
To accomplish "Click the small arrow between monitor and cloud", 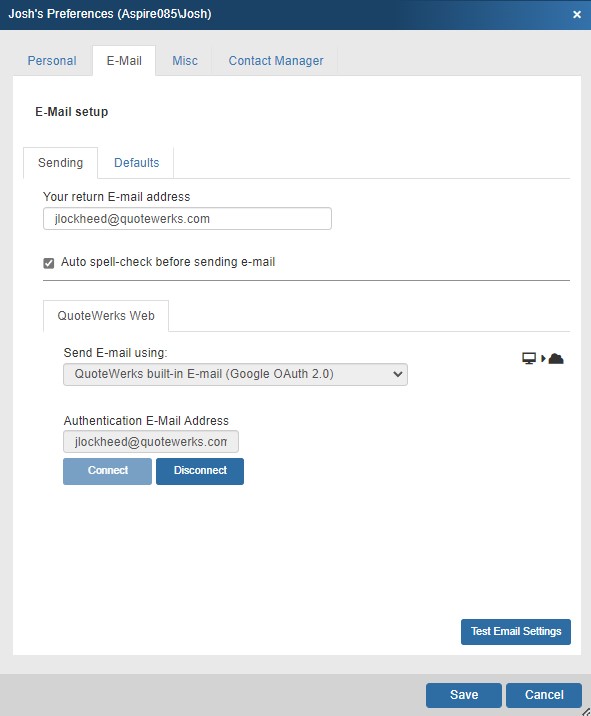I will 543,358.
